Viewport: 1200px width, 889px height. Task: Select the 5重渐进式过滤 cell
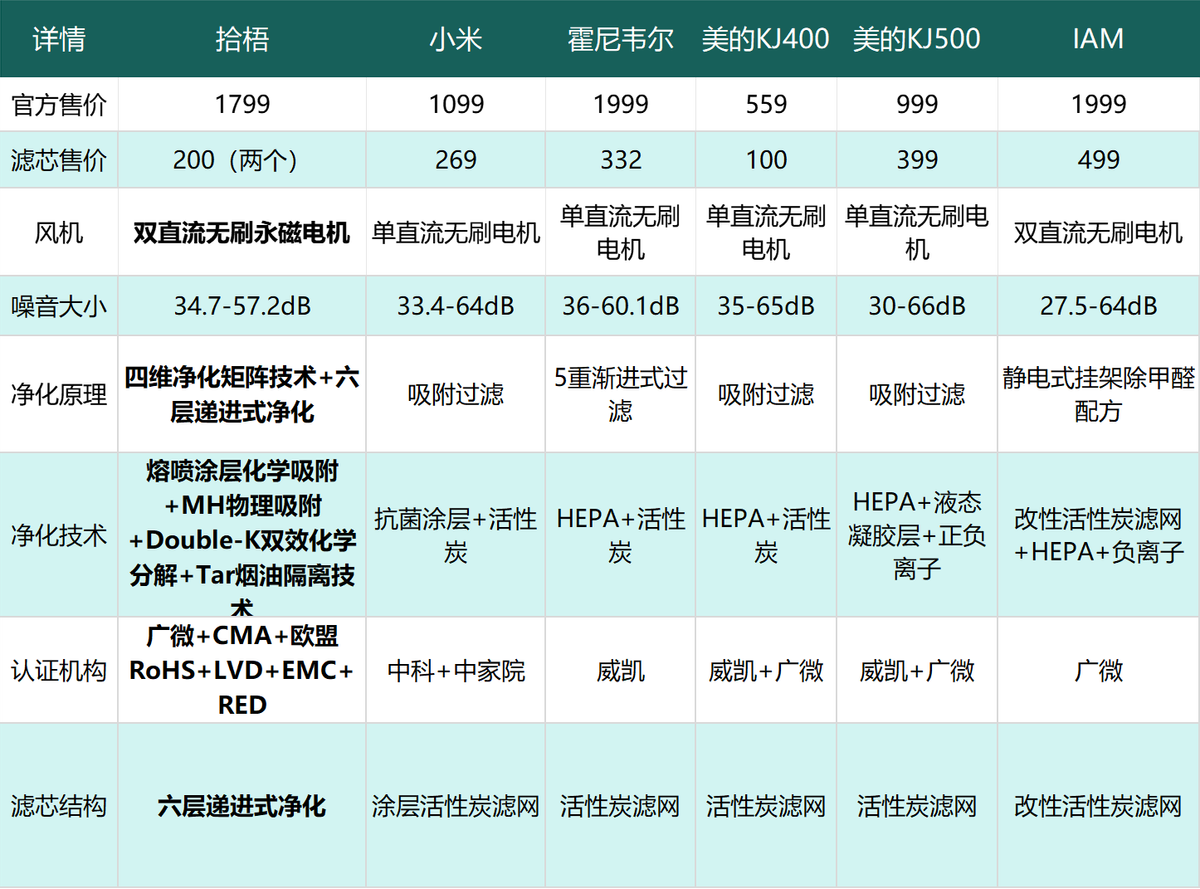(620, 394)
